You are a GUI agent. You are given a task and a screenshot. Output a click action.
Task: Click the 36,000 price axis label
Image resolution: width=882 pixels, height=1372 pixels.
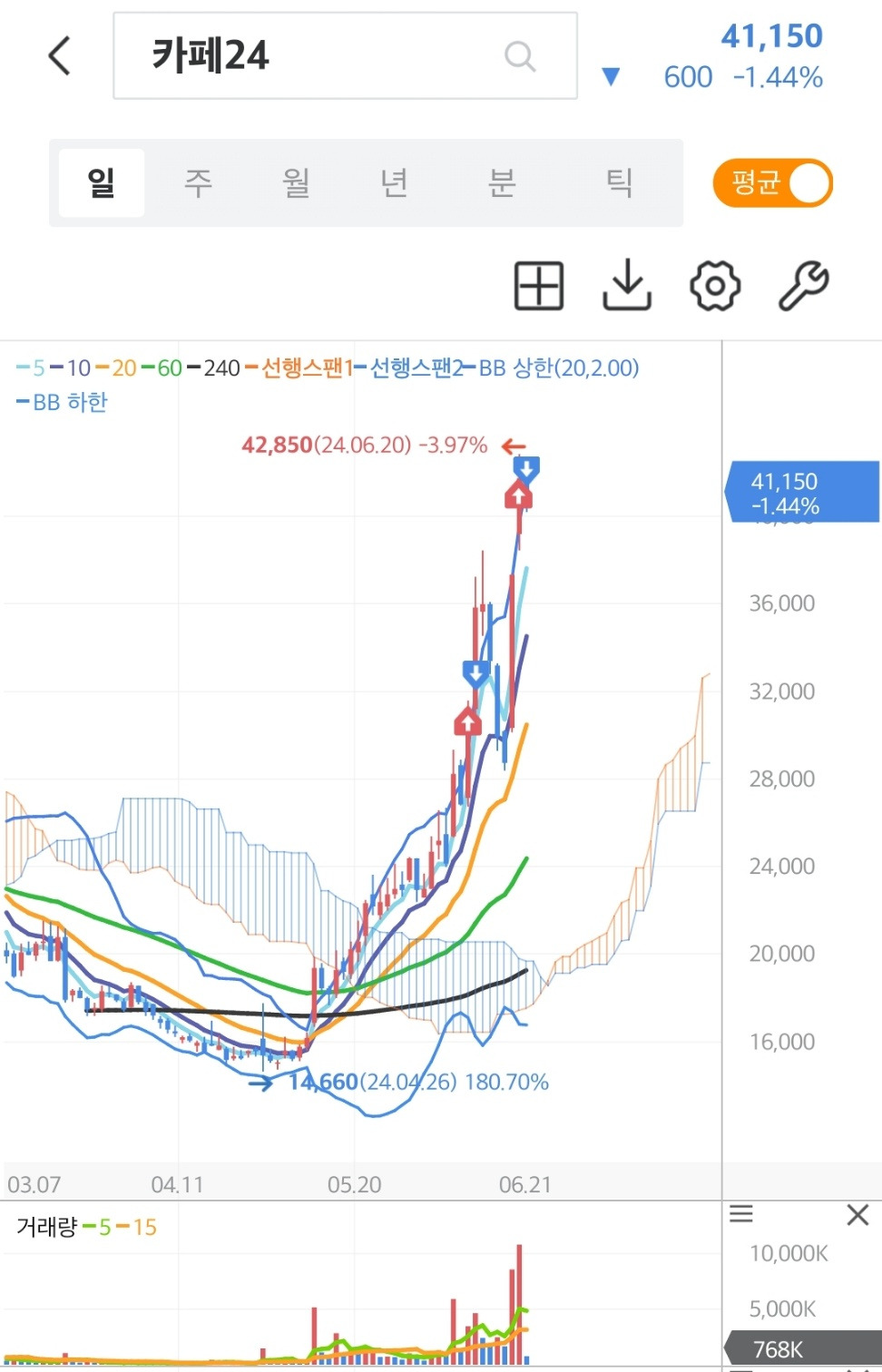tap(781, 603)
